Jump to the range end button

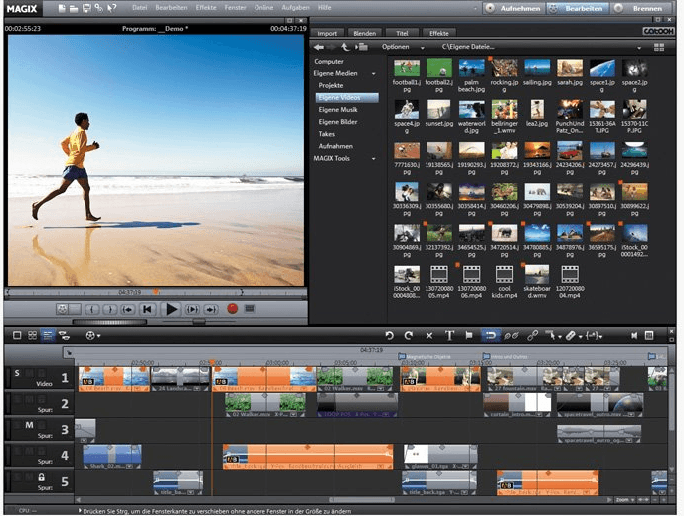point(211,309)
